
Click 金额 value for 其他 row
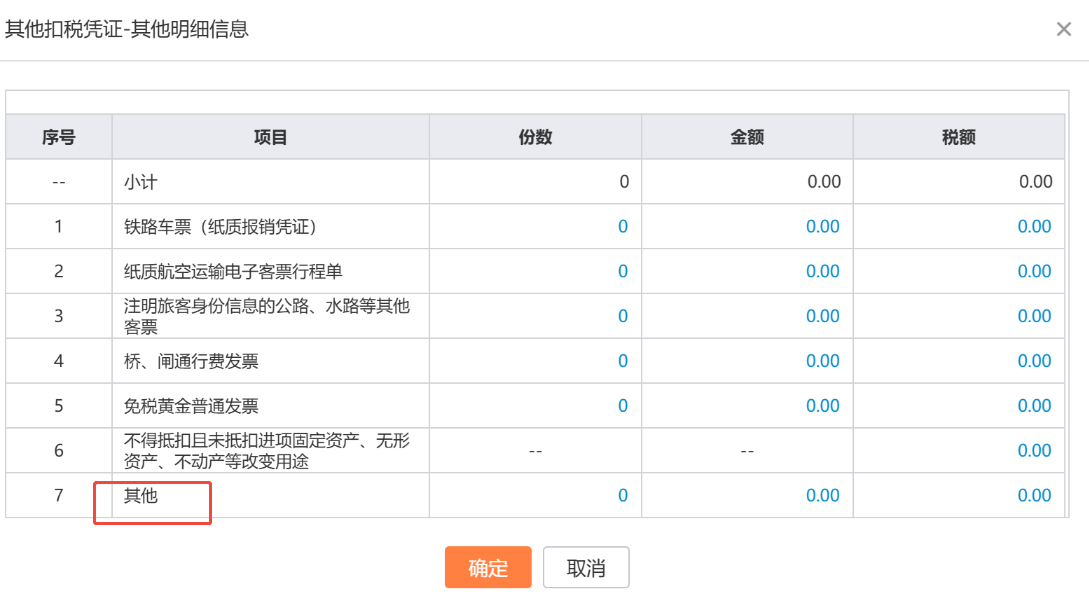[x=822, y=496]
